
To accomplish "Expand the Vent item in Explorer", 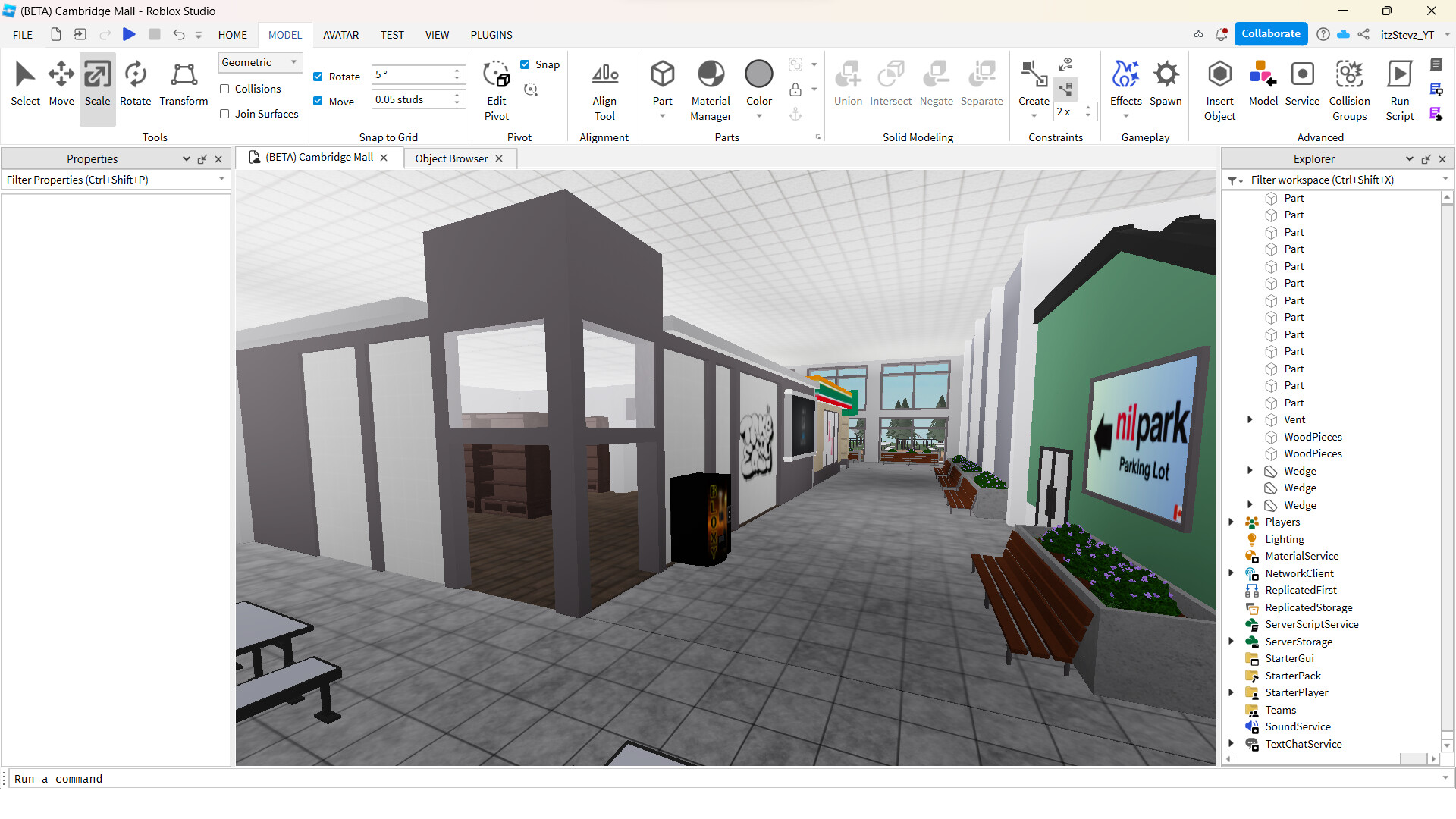I will pos(1250,419).
